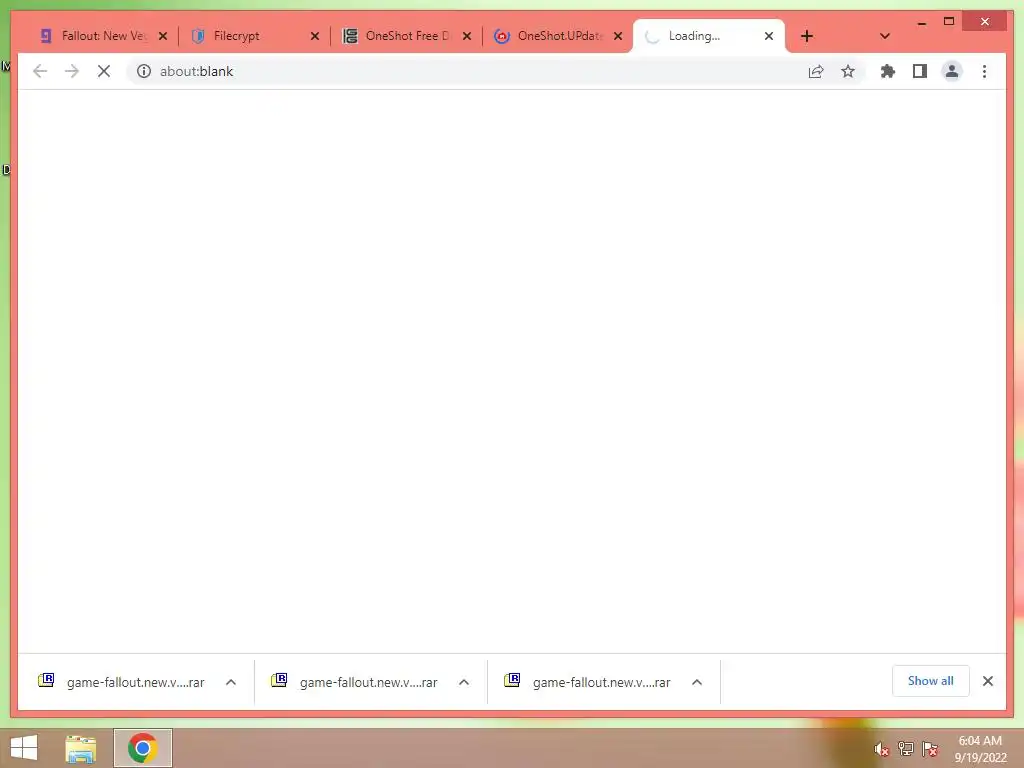Image resolution: width=1024 pixels, height=768 pixels.
Task: Switch to the OneShot.UPdate tab
Action: click(560, 36)
